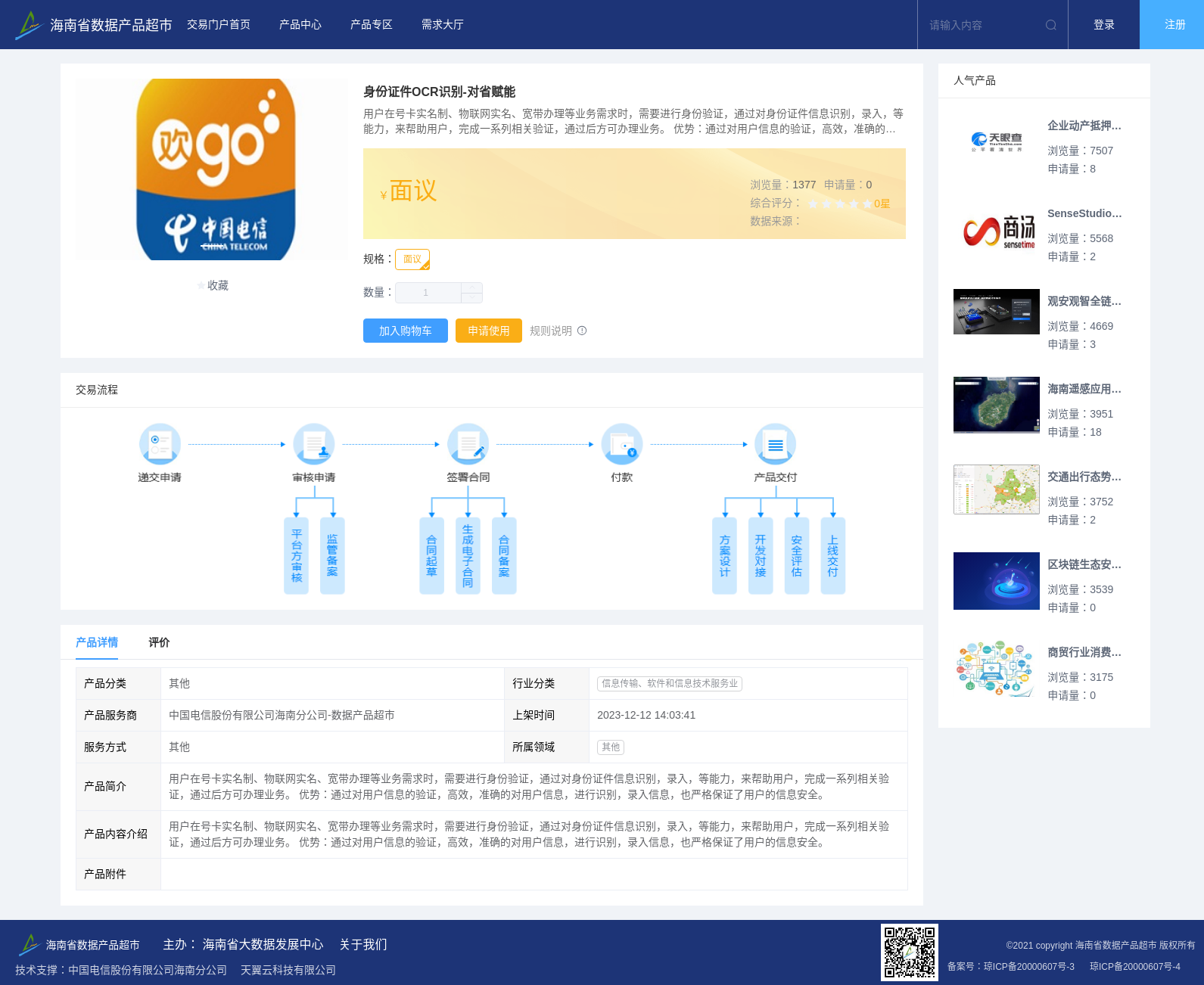
Task: Click the 安全评估 step box
Action: click(x=797, y=555)
